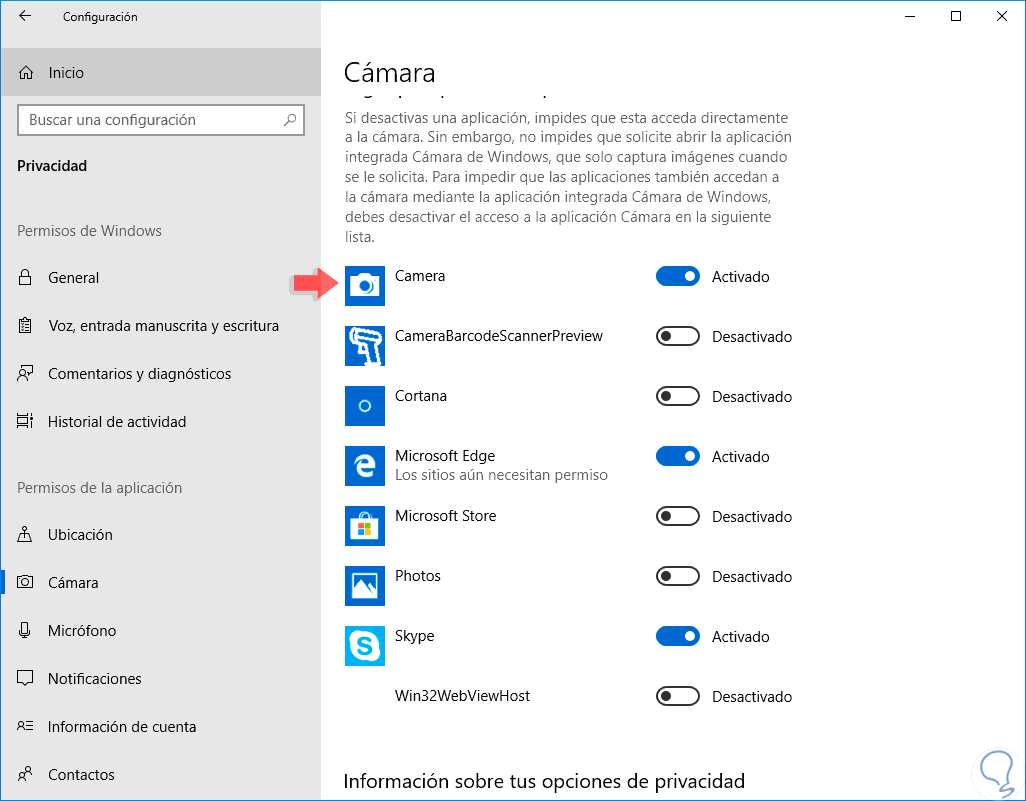Click the Microsoft Store app icon
The image size is (1026, 801).
tap(364, 526)
